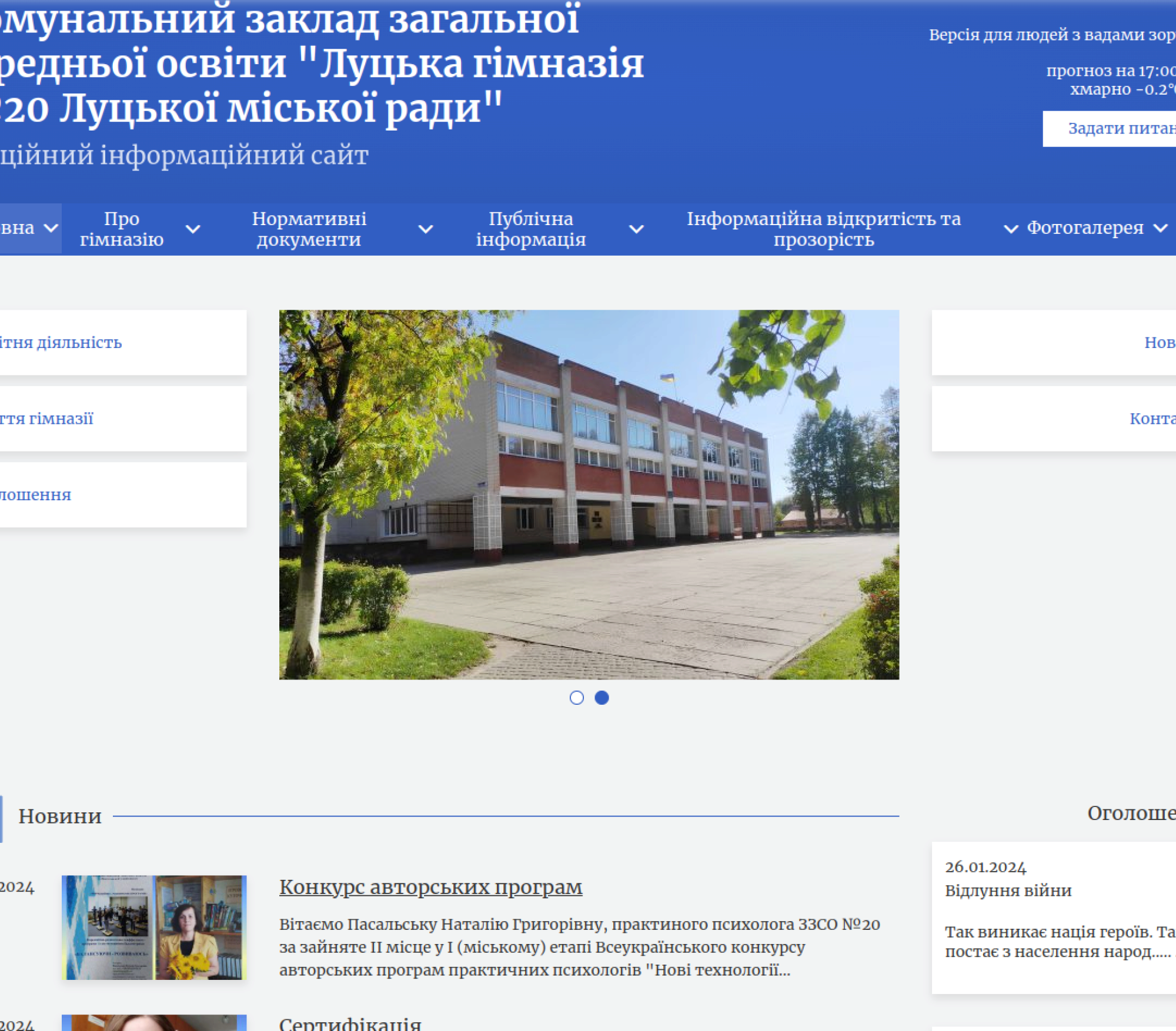This screenshot has width=1176, height=1031.
Task: Expand chevron beside Нормативні документи
Action: [426, 229]
